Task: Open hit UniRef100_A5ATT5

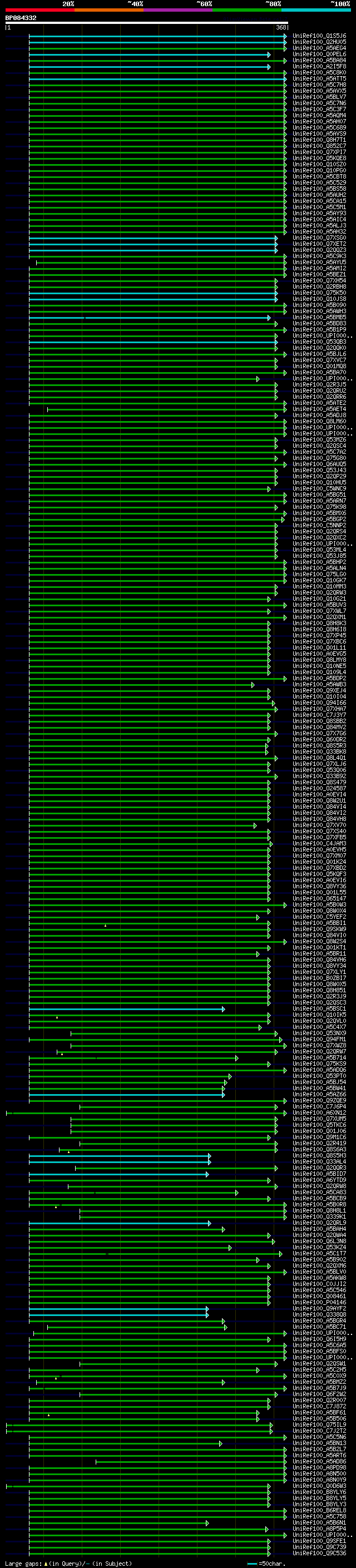Action: (x=319, y=78)
